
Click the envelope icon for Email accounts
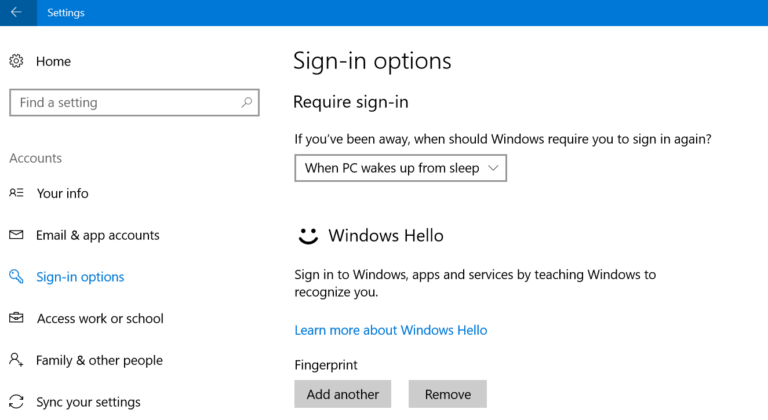point(16,235)
